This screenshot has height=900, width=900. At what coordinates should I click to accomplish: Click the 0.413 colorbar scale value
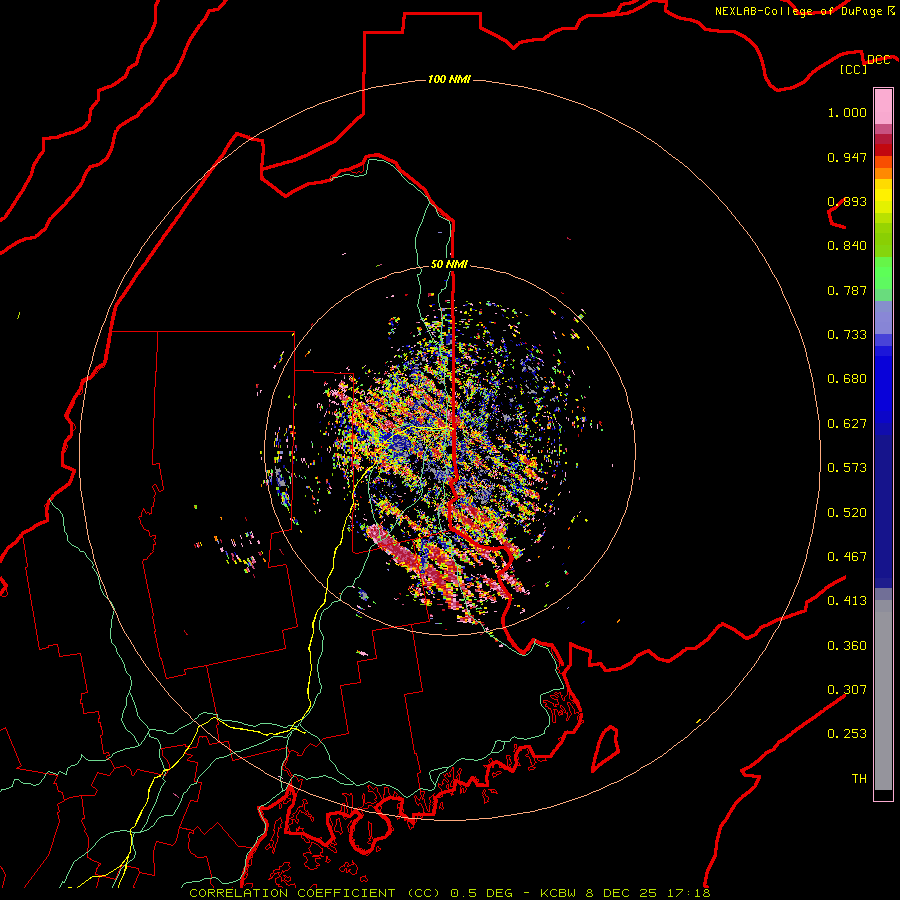pyautogui.click(x=847, y=601)
